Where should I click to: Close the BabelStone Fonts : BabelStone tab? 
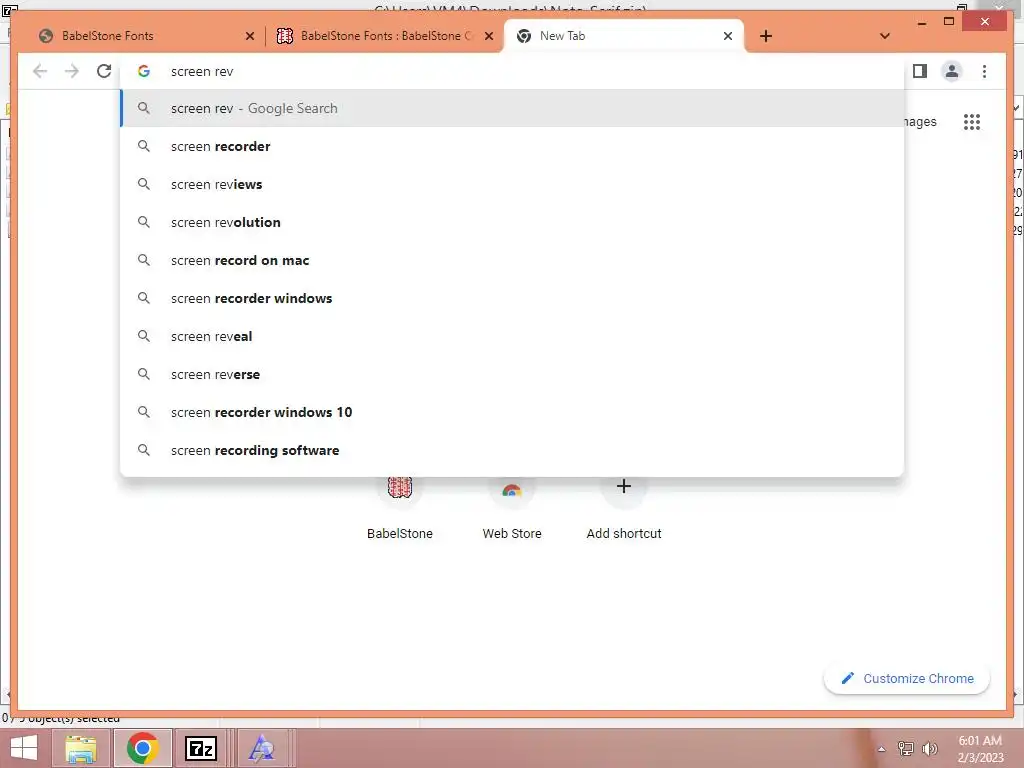[488, 36]
